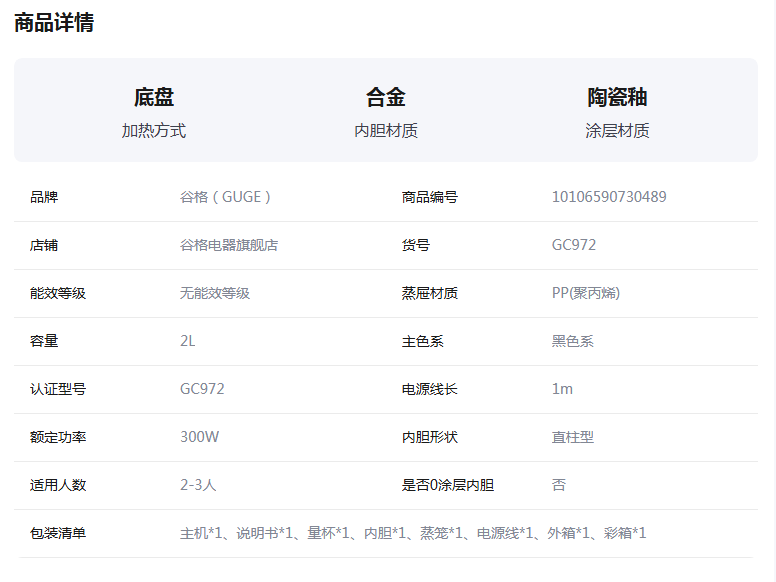Click the 是否0涂层内胆 label
This screenshot has height=582, width=776.
(447, 485)
